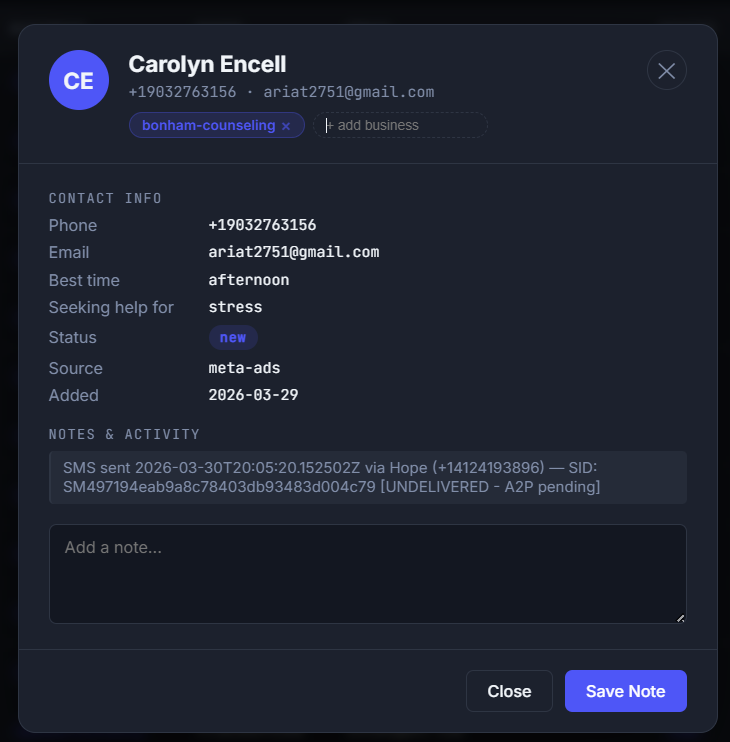
Task: Click the stress value for Seeking help
Action: click(x=235, y=307)
